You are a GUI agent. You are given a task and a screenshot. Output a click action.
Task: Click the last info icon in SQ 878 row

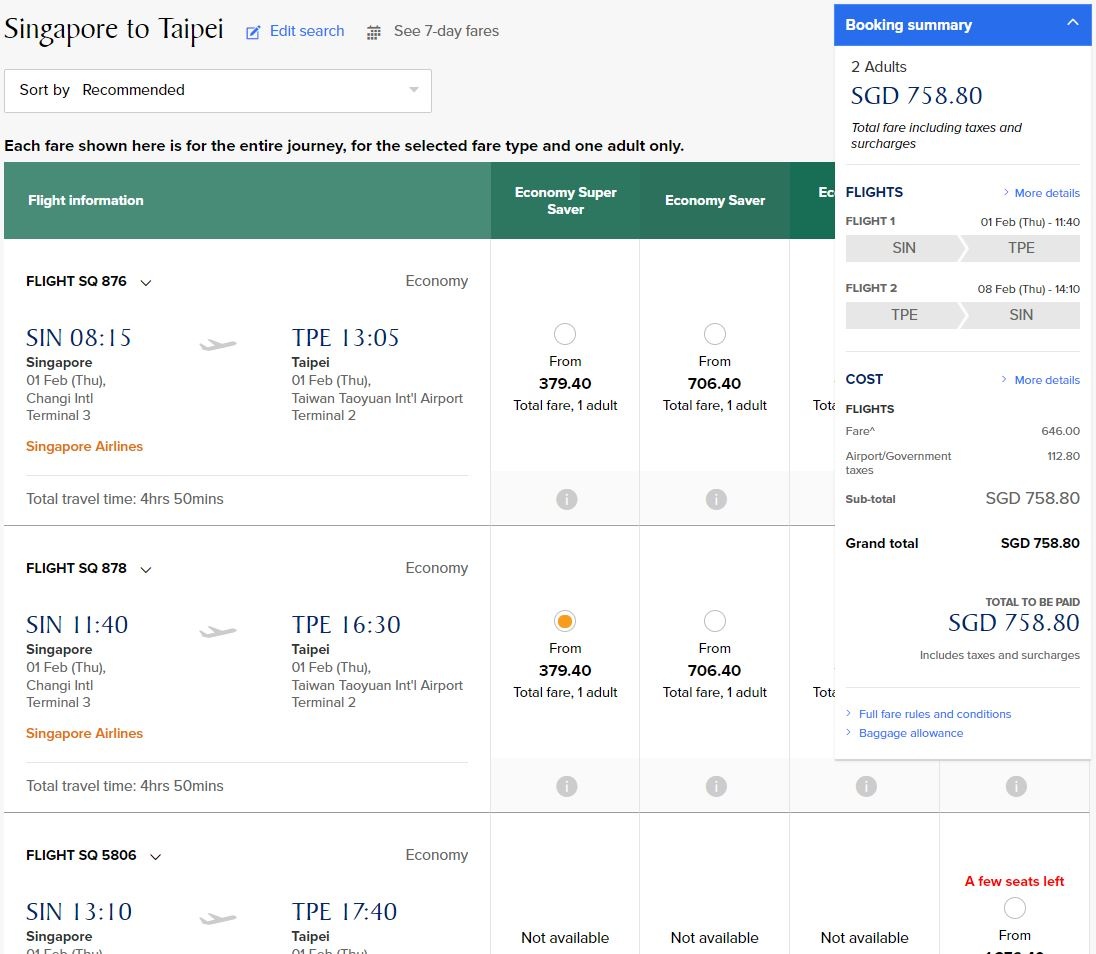coord(1016,786)
